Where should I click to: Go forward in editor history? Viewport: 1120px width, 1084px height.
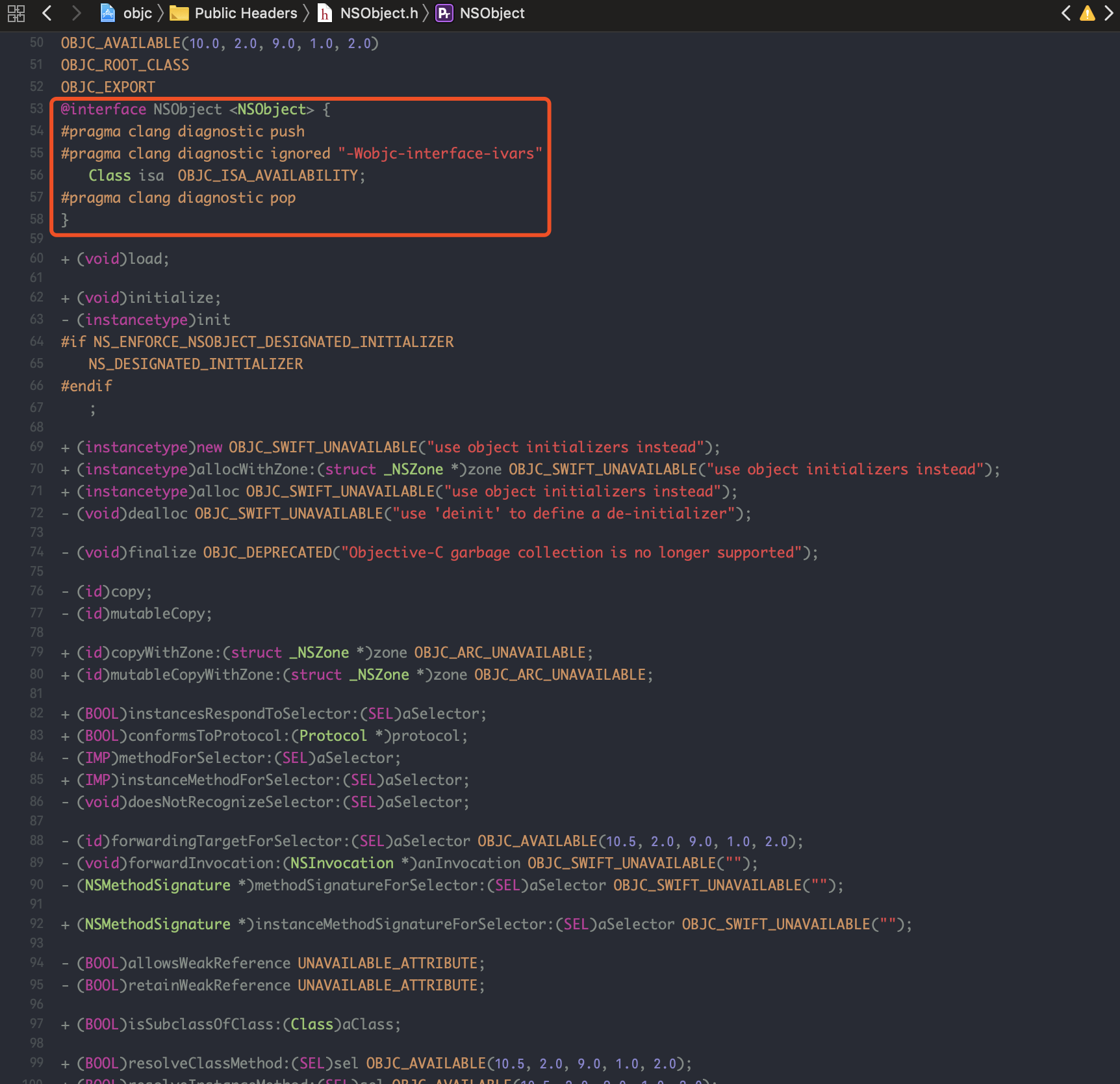[76, 13]
